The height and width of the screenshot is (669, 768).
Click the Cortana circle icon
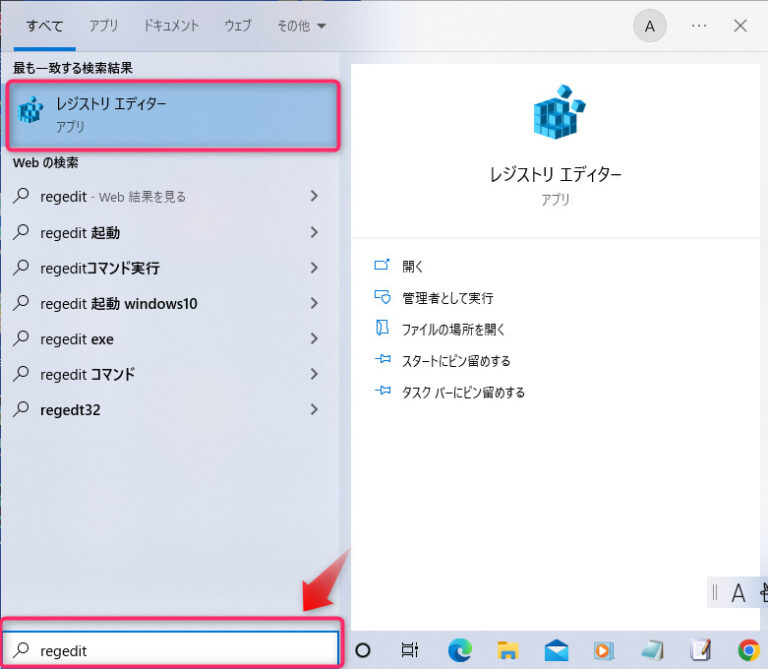[x=363, y=649]
